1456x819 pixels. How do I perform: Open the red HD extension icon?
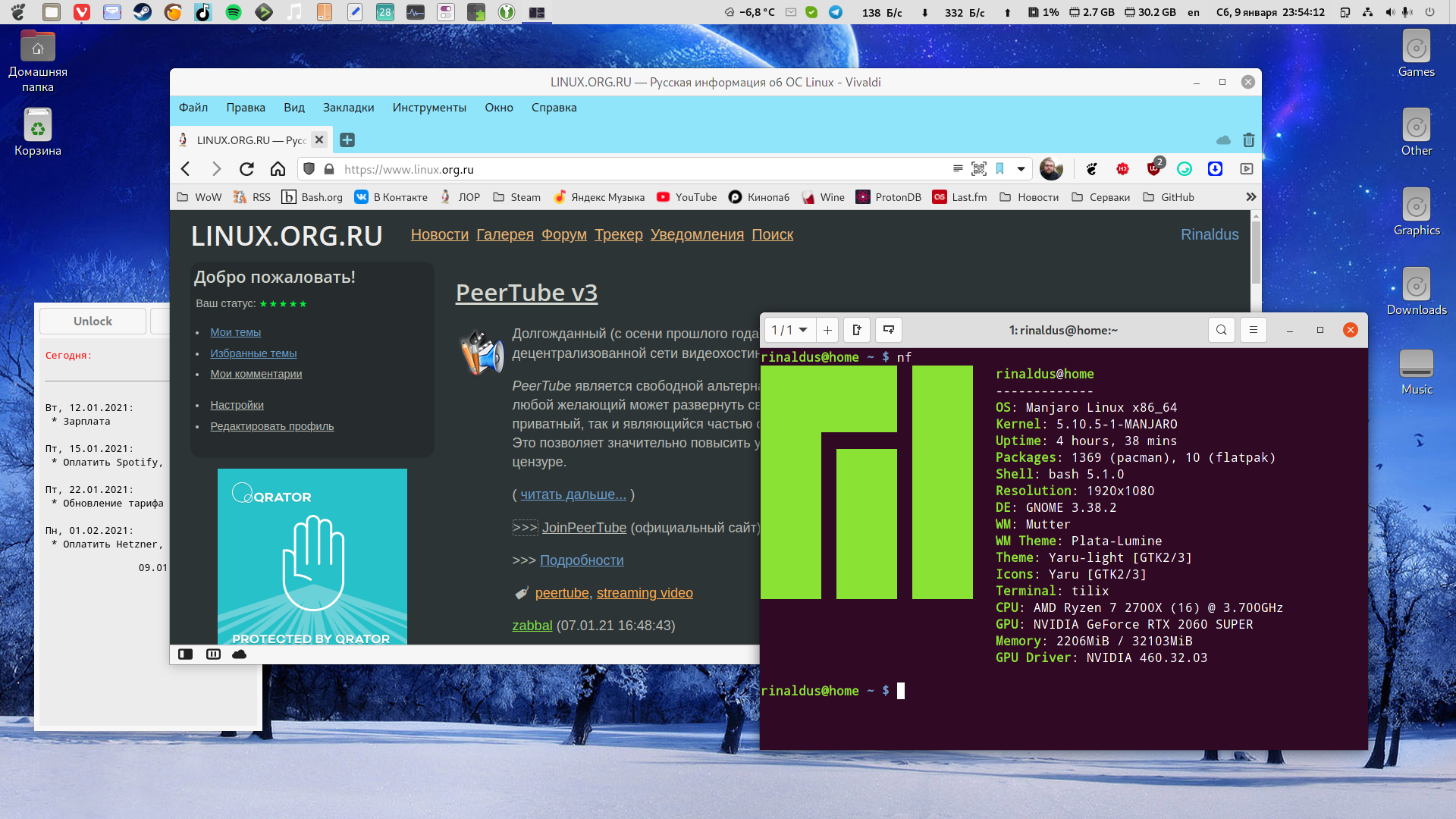pos(1122,168)
